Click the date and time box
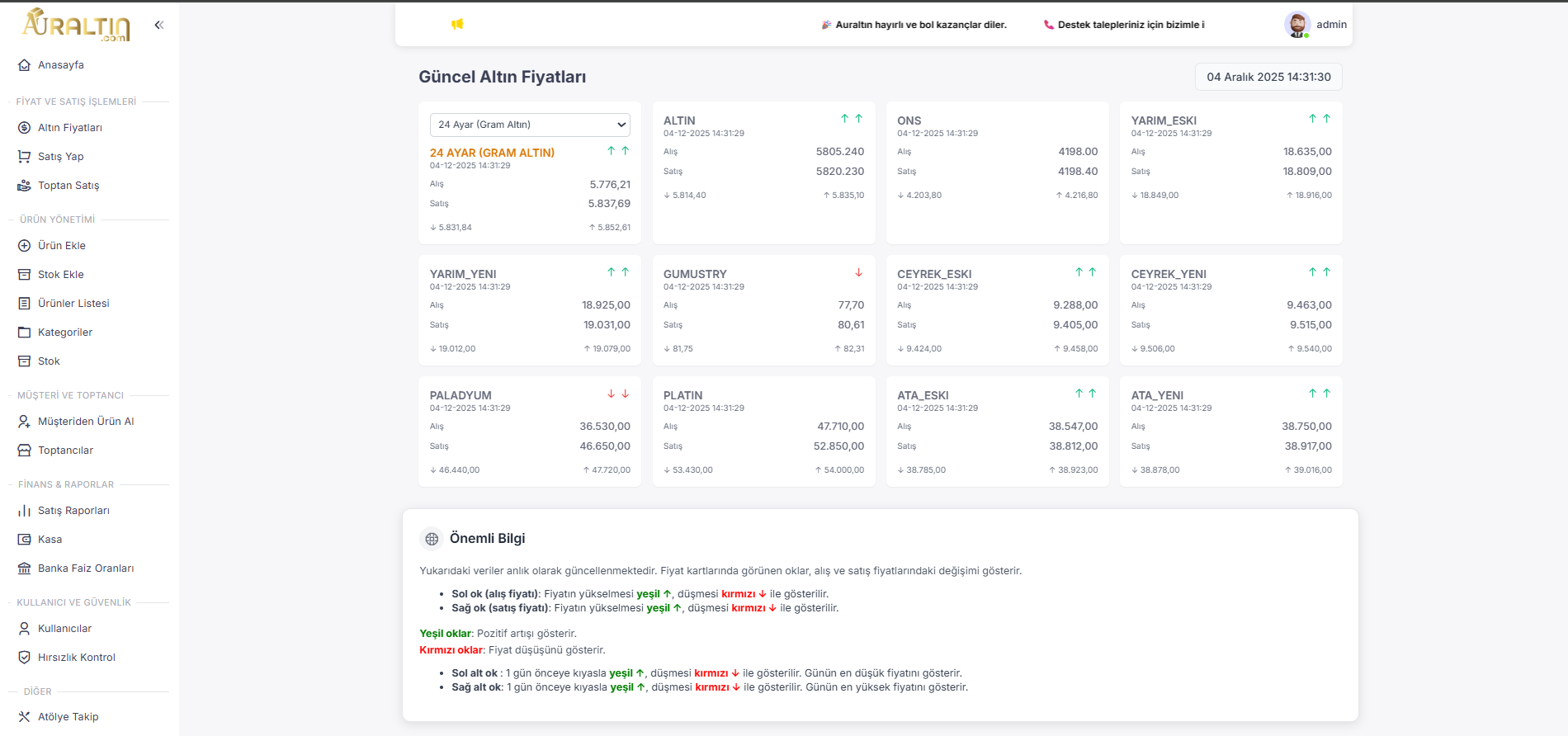 (x=1268, y=77)
